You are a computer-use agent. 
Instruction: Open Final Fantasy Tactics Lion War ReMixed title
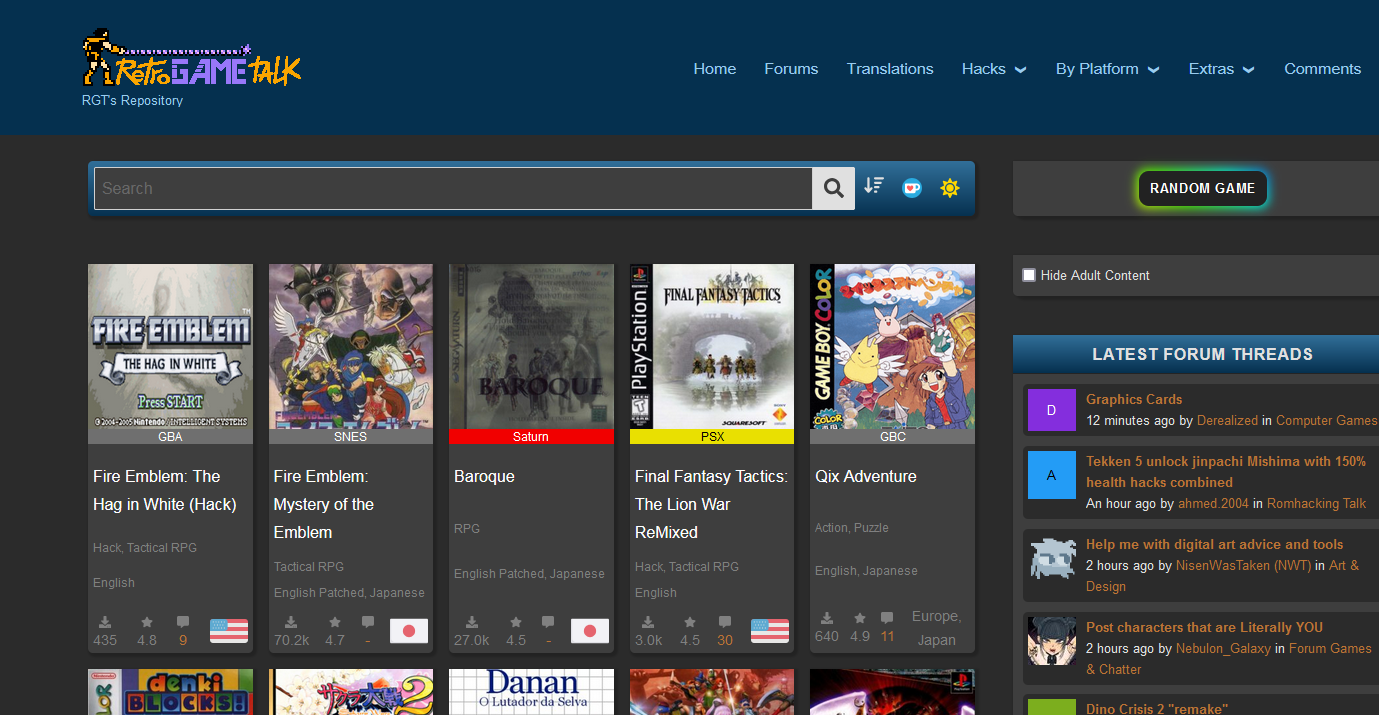pyautogui.click(x=711, y=504)
